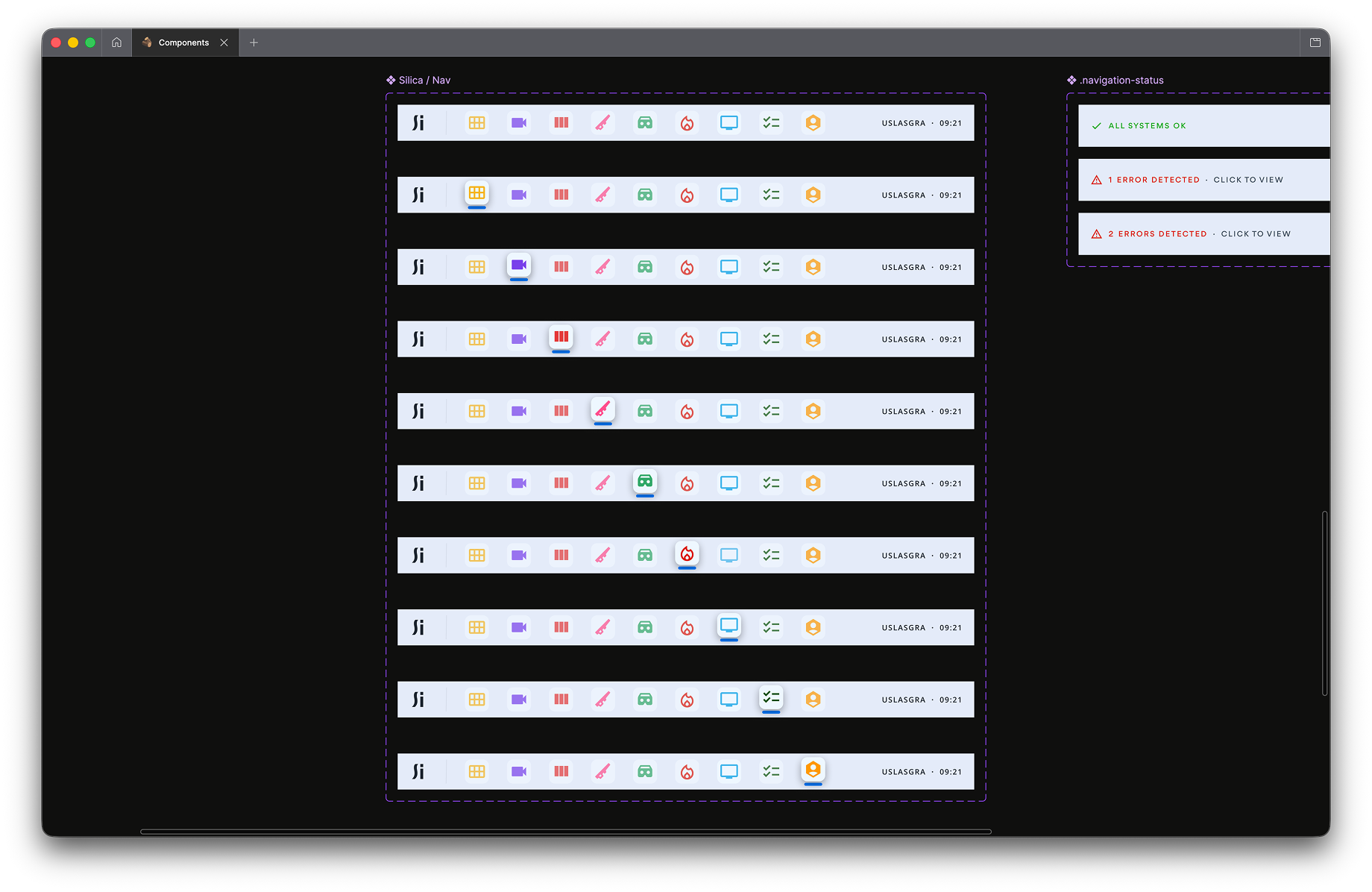Click the VR headset icon in the checklist-active nav

(645, 700)
